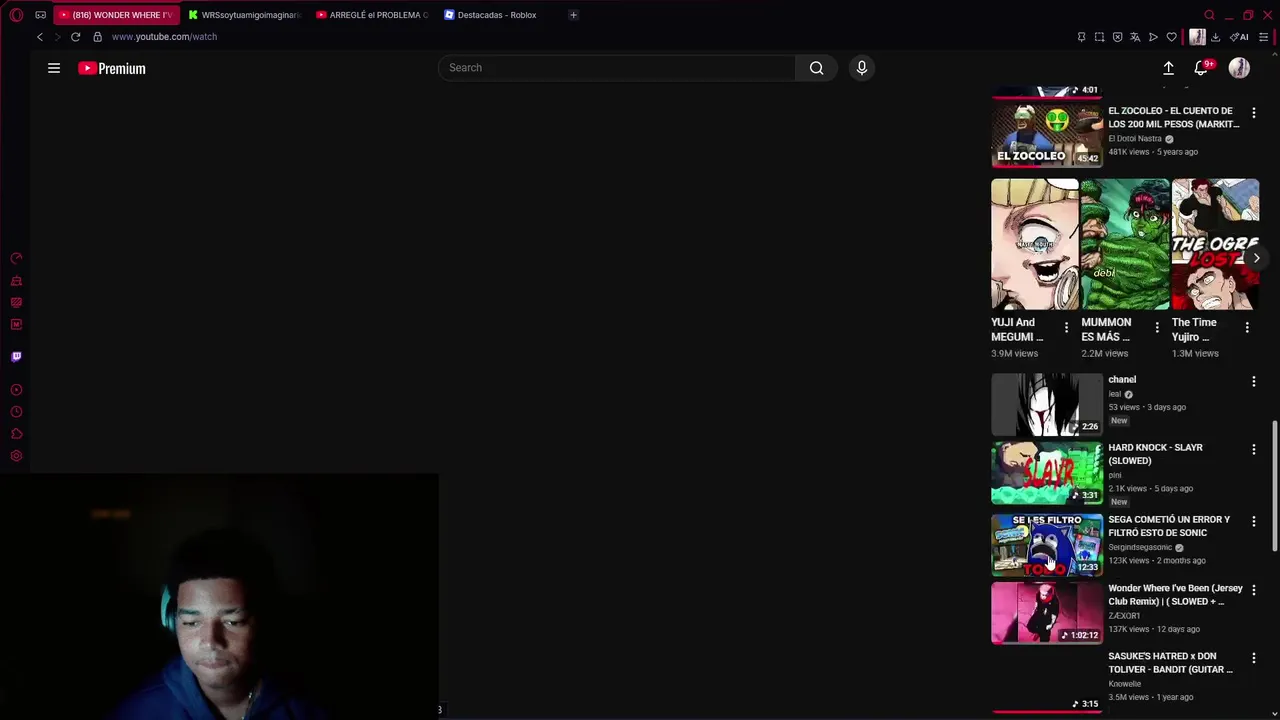Open site security lock info
Image resolution: width=1280 pixels, height=720 pixels.
tap(97, 37)
